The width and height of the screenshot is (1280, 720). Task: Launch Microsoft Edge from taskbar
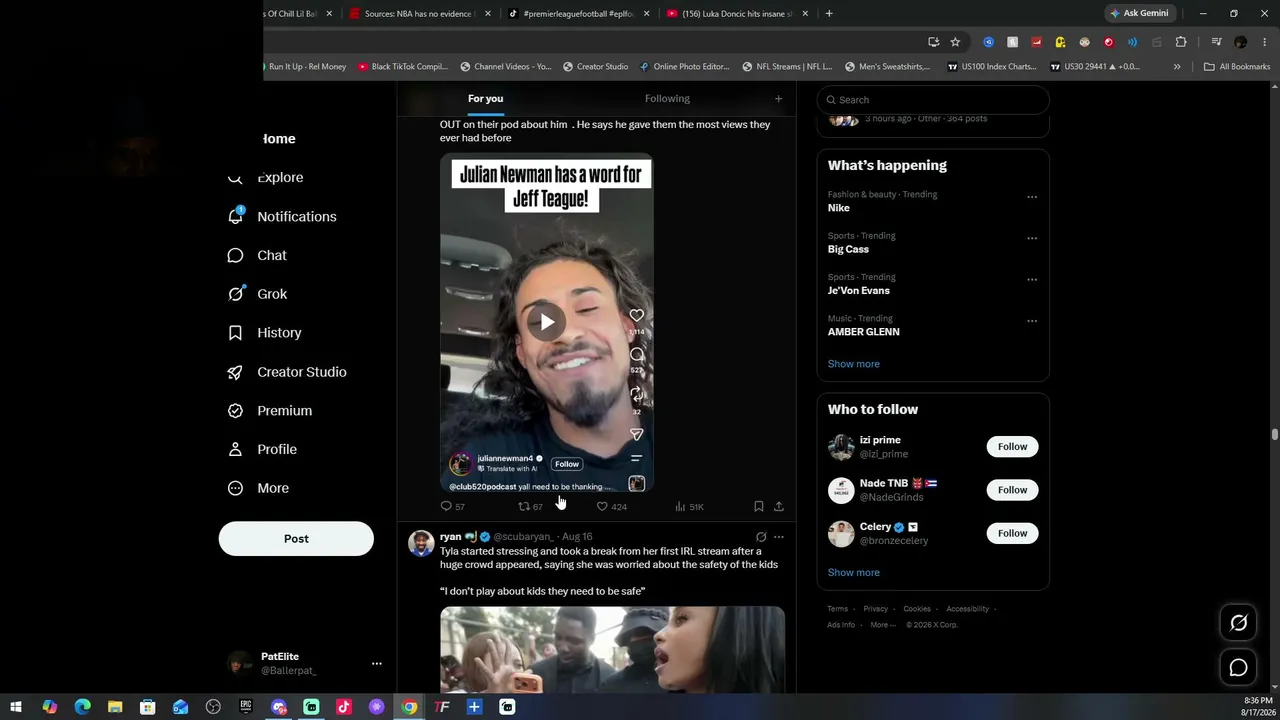click(x=82, y=707)
